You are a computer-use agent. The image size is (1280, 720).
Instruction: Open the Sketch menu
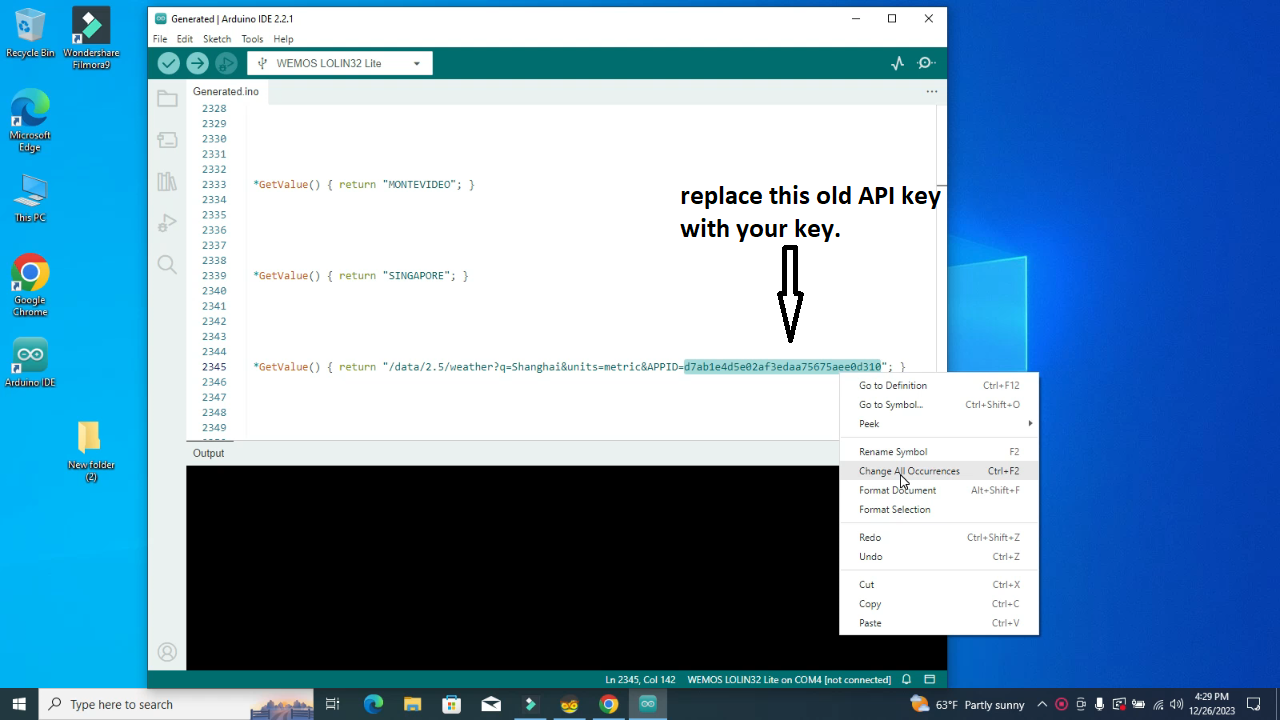[x=217, y=39]
